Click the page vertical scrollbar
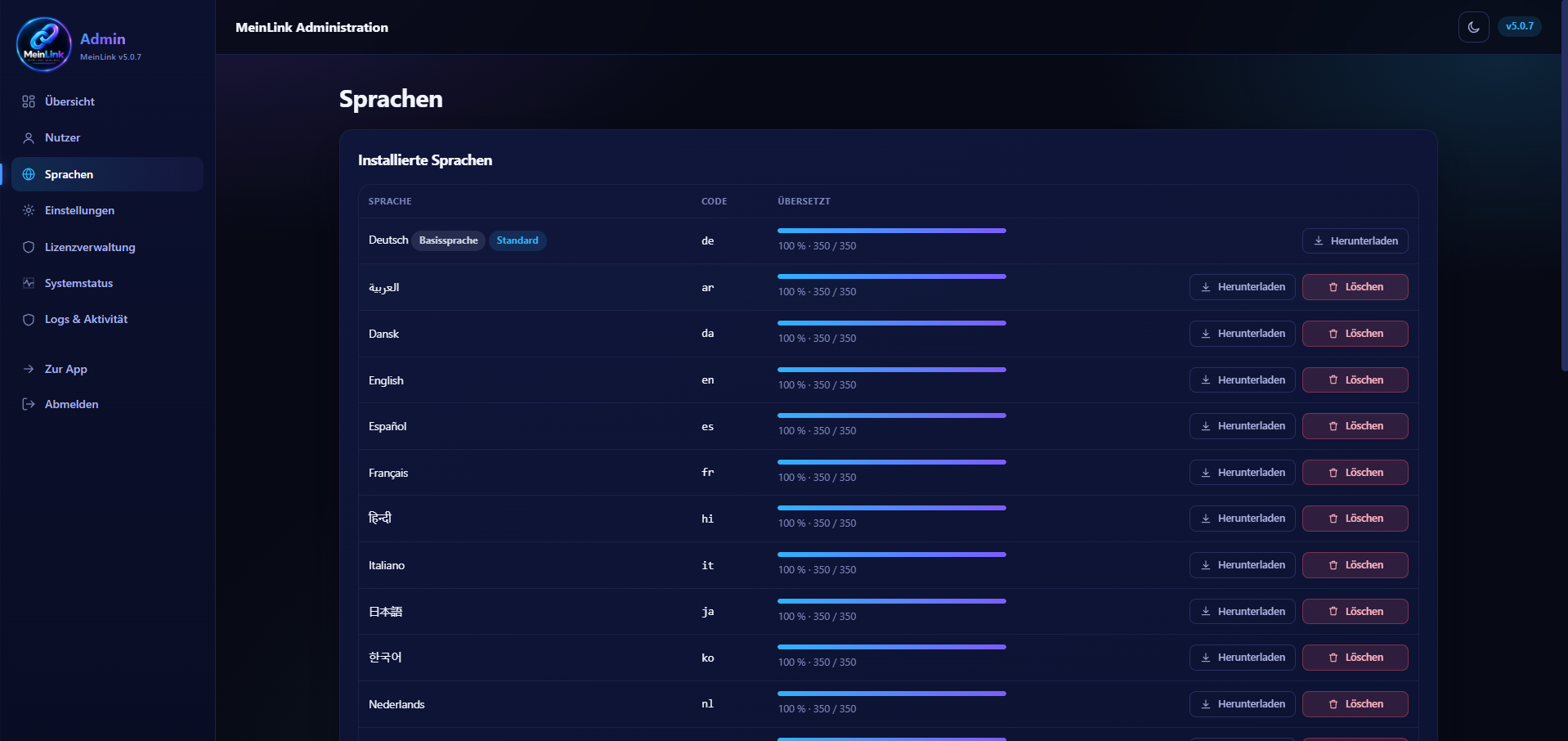This screenshot has height=741, width=1568. (1564, 186)
